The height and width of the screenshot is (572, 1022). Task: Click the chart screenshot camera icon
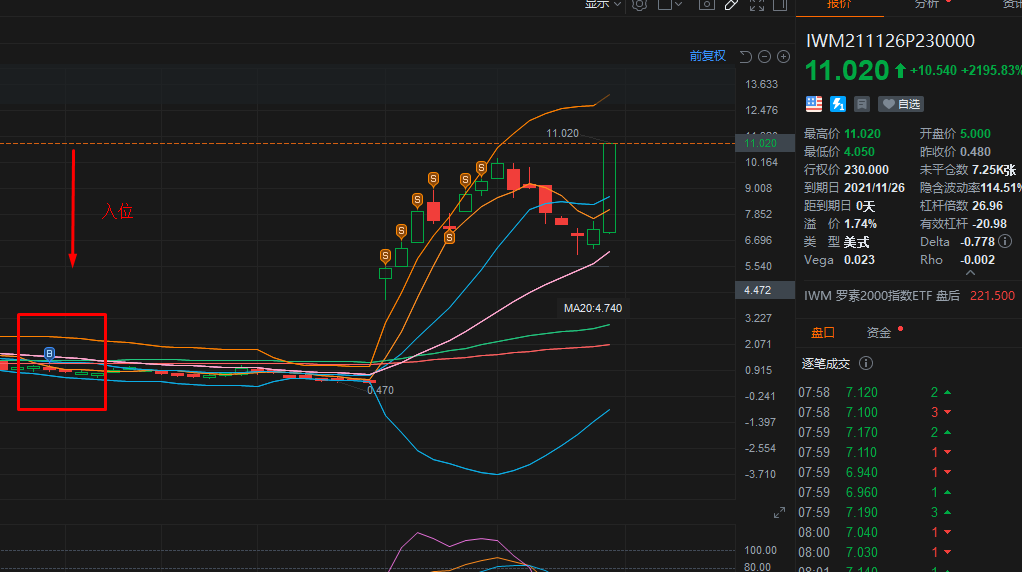pyautogui.click(x=707, y=4)
